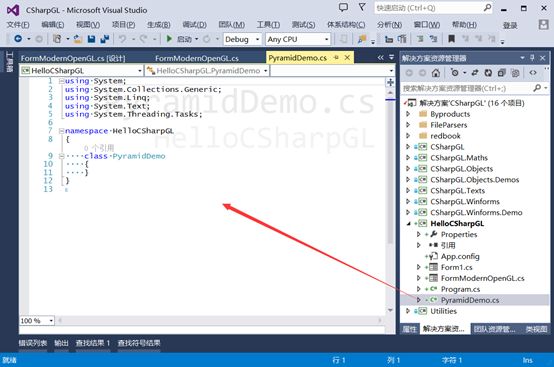Click the navigate backward toolbar icon
554x367 pixels.
click(x=18, y=39)
